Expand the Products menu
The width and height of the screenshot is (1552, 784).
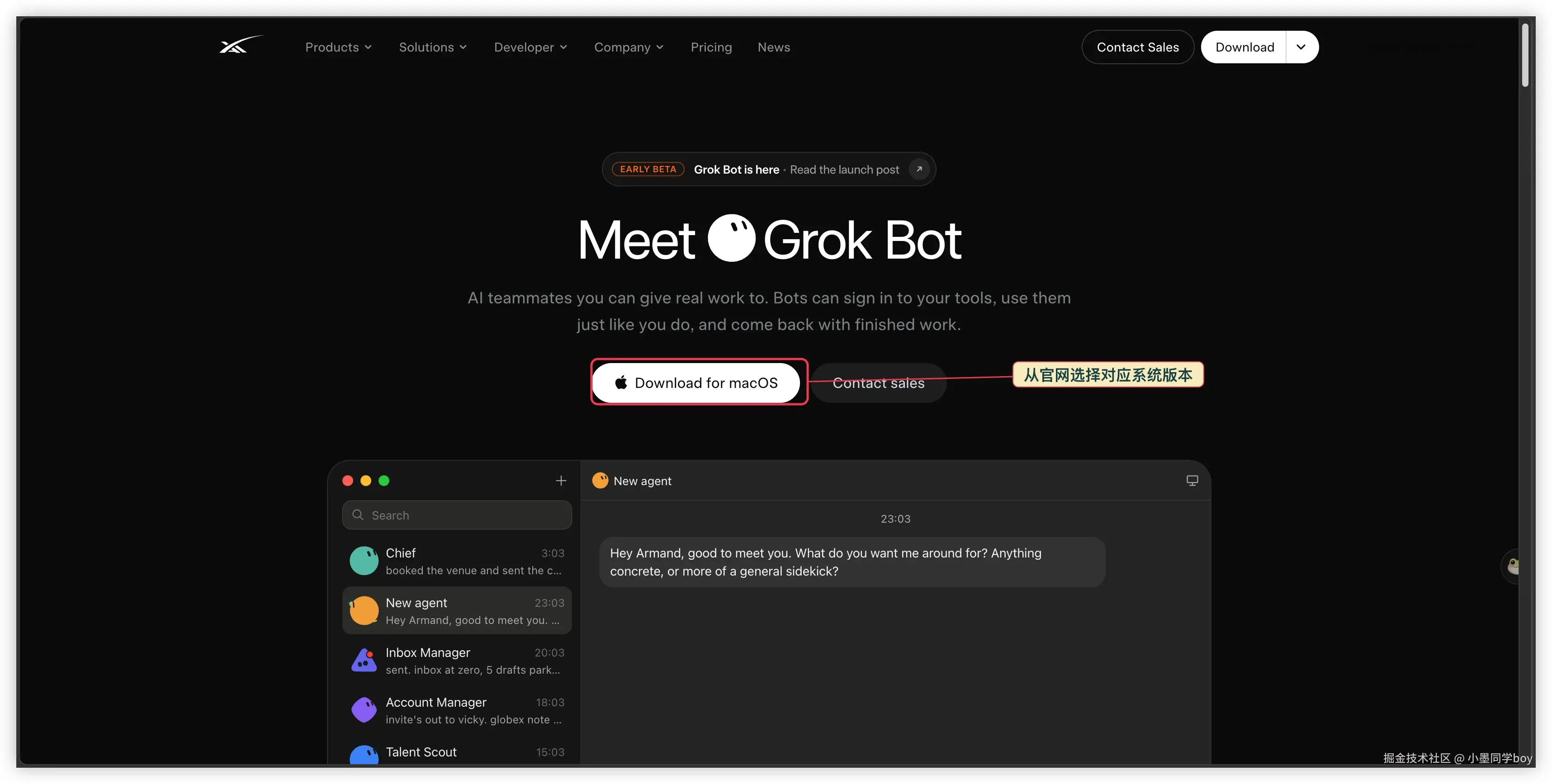pyautogui.click(x=338, y=47)
